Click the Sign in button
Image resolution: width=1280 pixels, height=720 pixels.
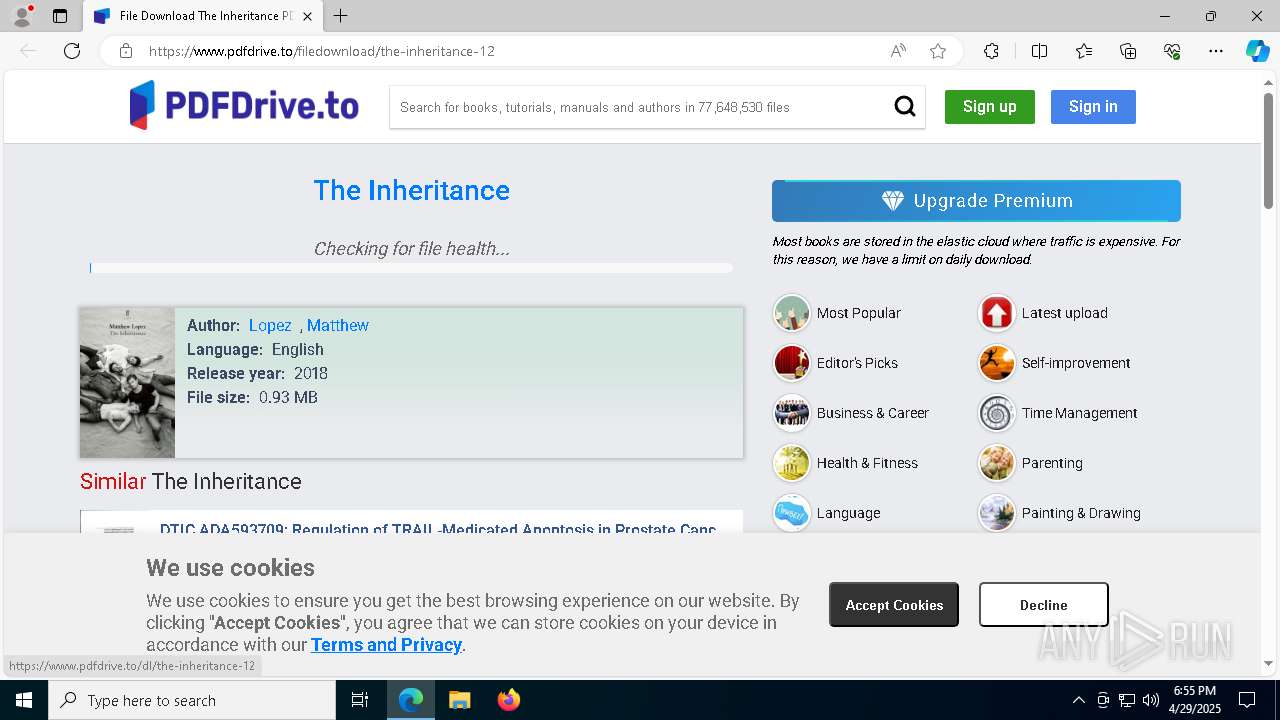(1093, 107)
